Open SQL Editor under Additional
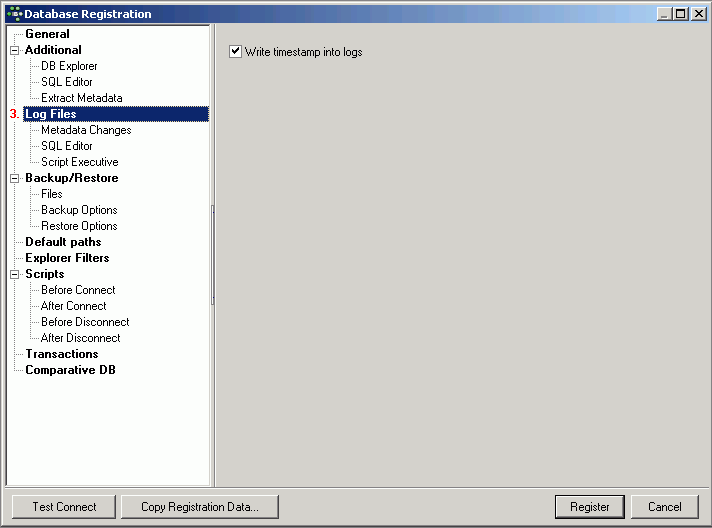This screenshot has width=712, height=528. pos(67,82)
